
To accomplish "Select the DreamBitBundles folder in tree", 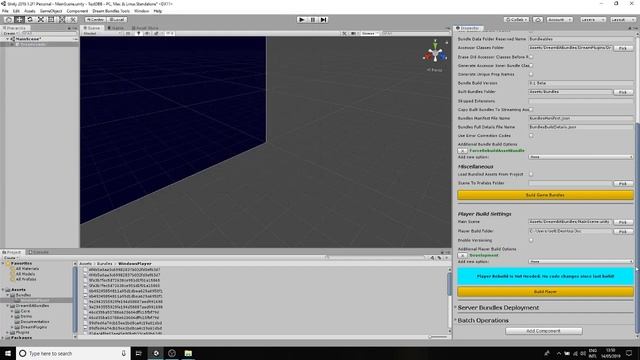I will 32,306.
